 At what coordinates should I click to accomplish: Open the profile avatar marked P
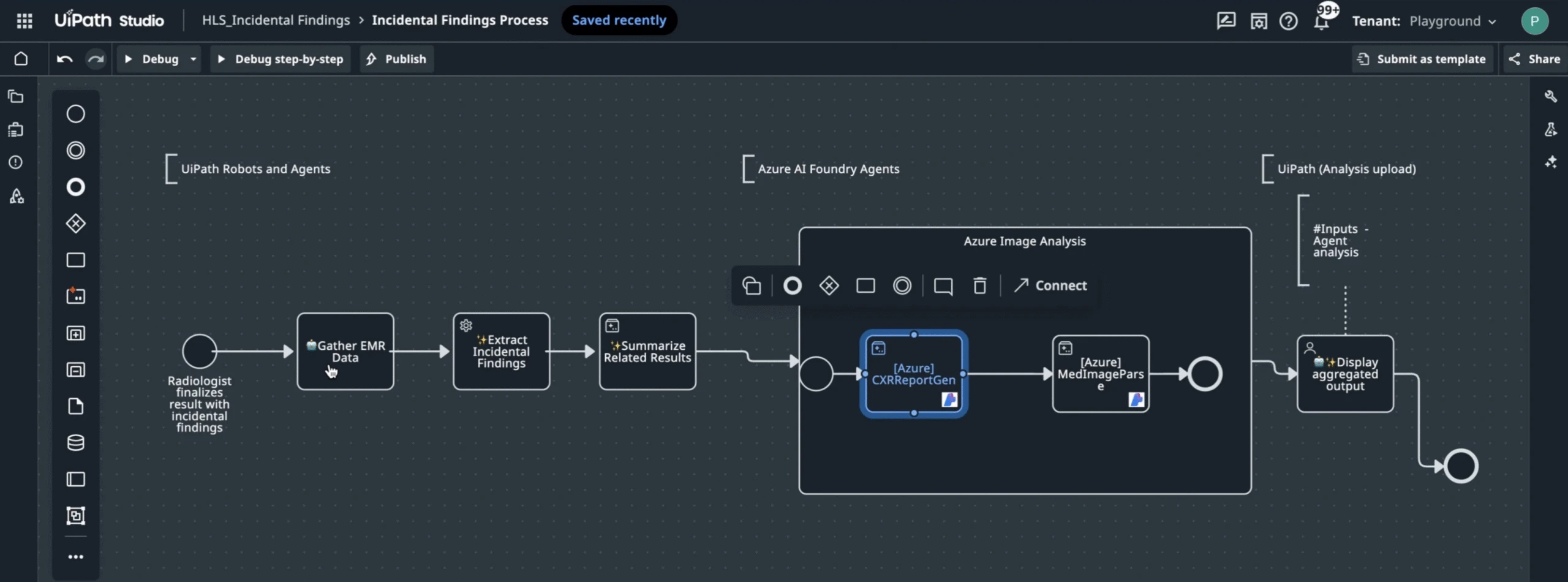pyautogui.click(x=1535, y=20)
